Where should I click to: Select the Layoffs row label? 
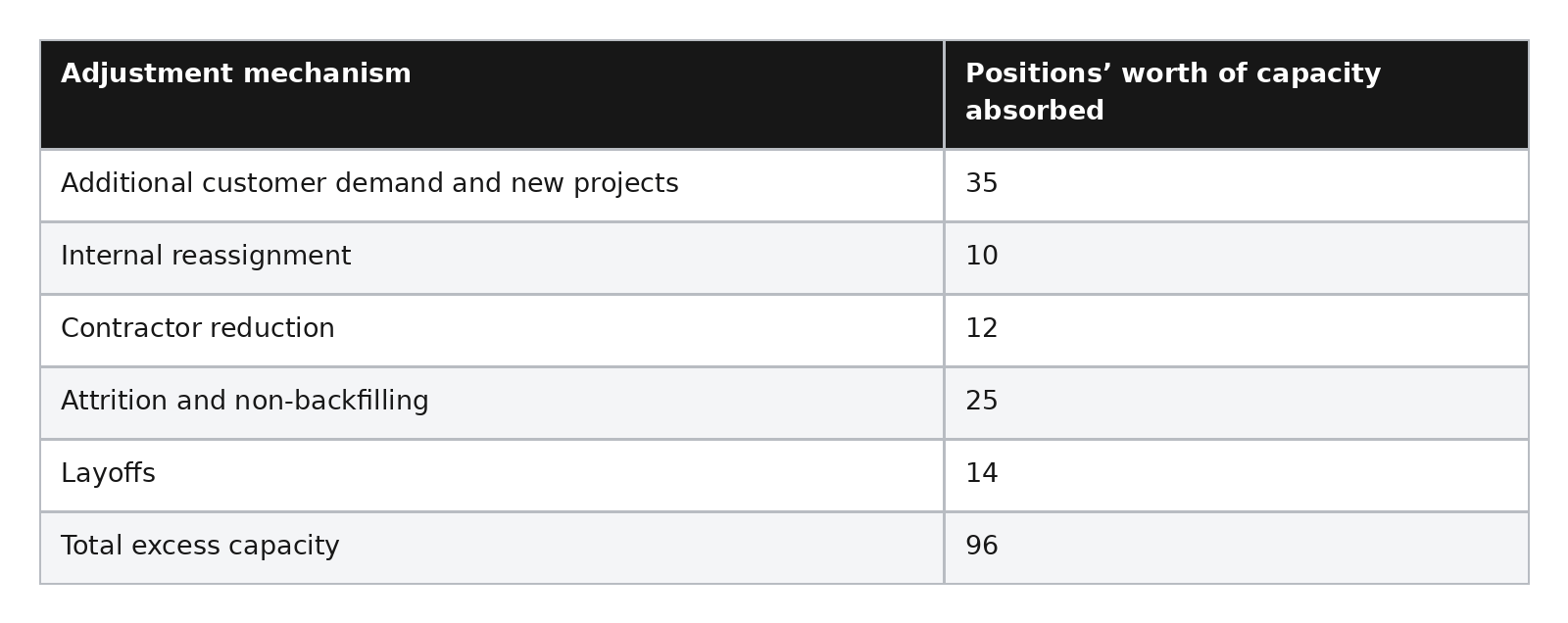(x=108, y=474)
